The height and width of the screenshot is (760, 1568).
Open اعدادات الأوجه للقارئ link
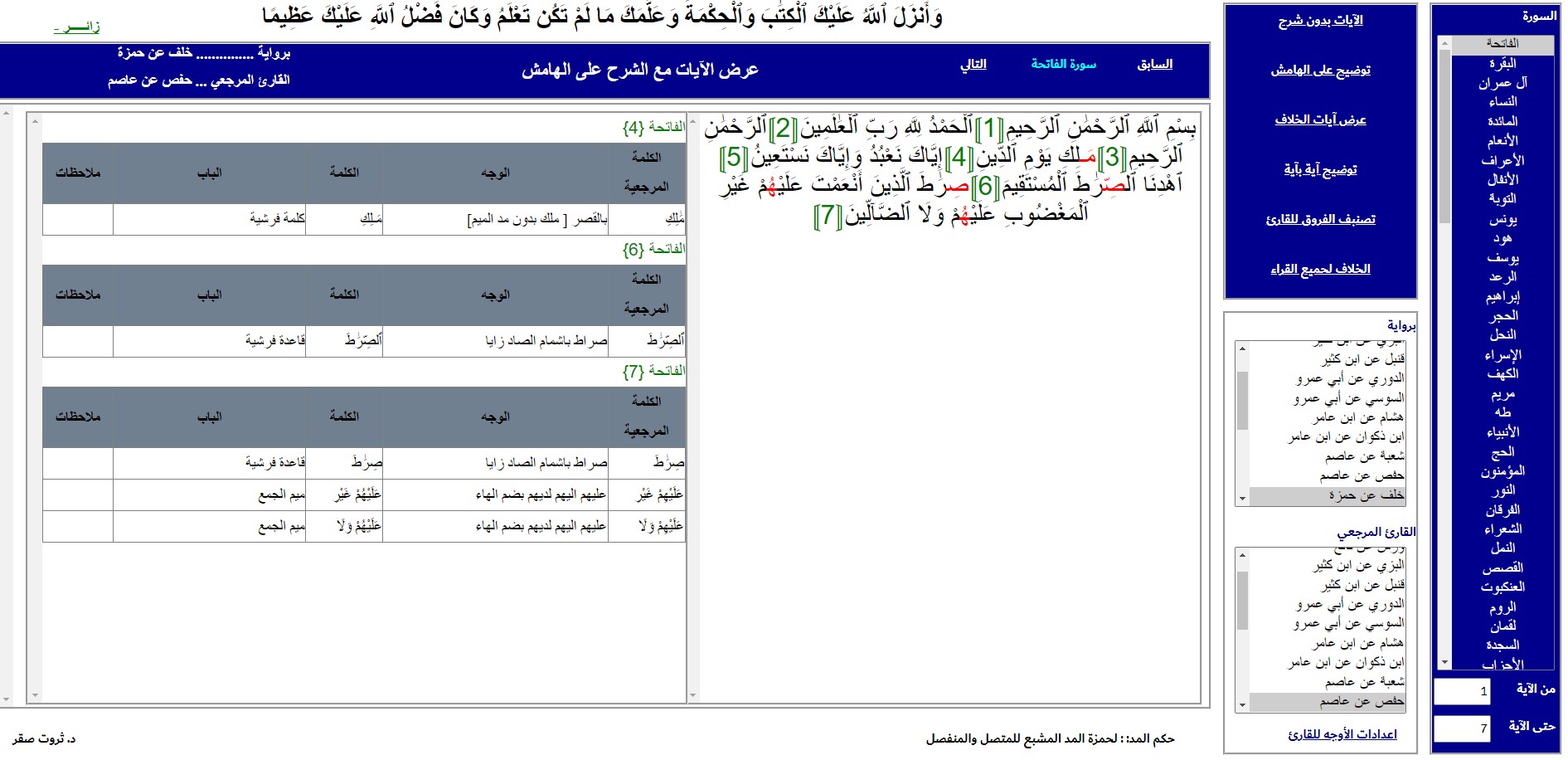click(1342, 734)
